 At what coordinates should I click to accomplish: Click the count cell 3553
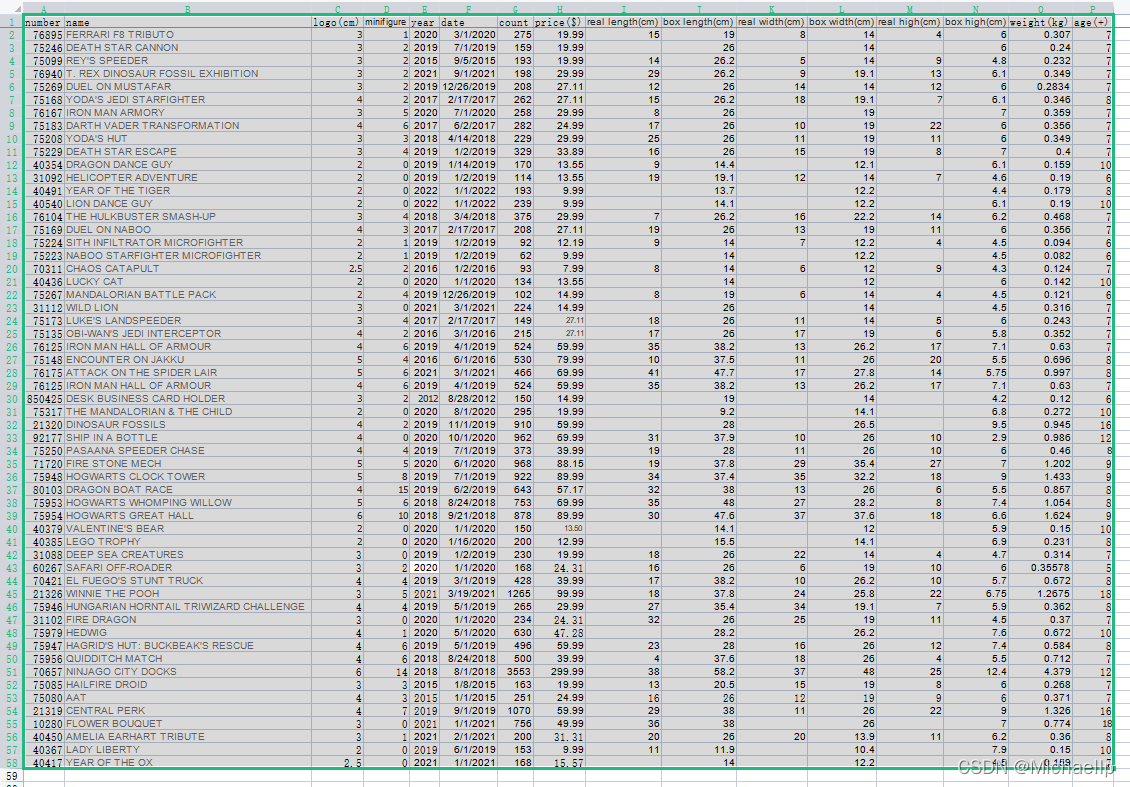point(515,672)
